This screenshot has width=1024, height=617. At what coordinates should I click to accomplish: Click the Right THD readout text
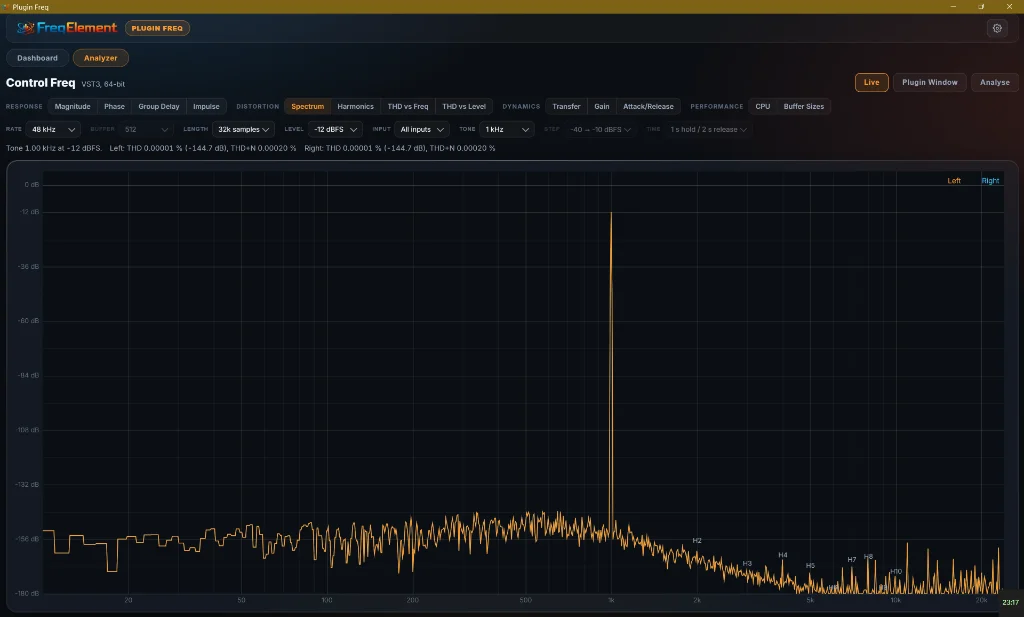pos(400,148)
